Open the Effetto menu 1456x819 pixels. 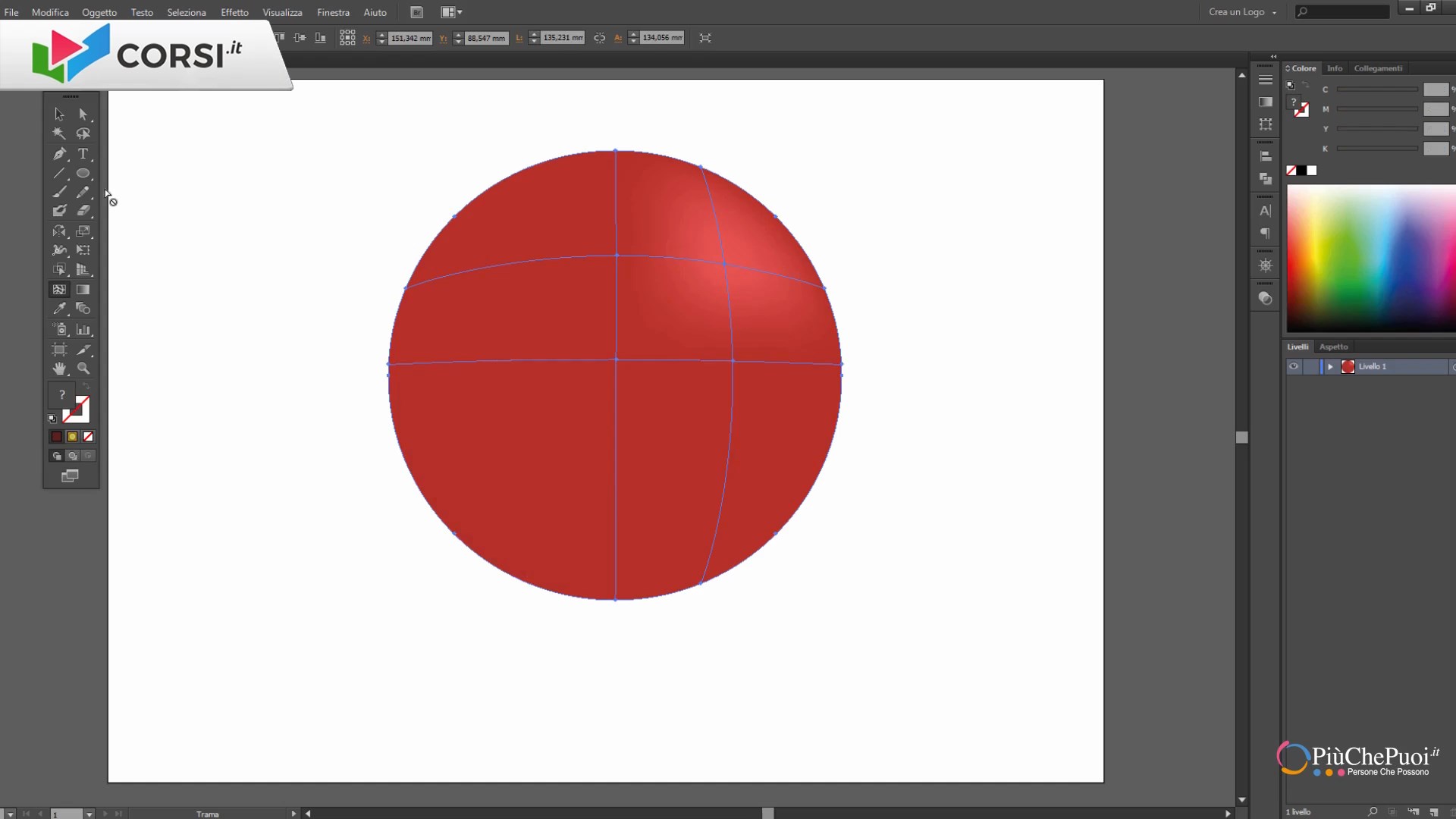pos(234,12)
